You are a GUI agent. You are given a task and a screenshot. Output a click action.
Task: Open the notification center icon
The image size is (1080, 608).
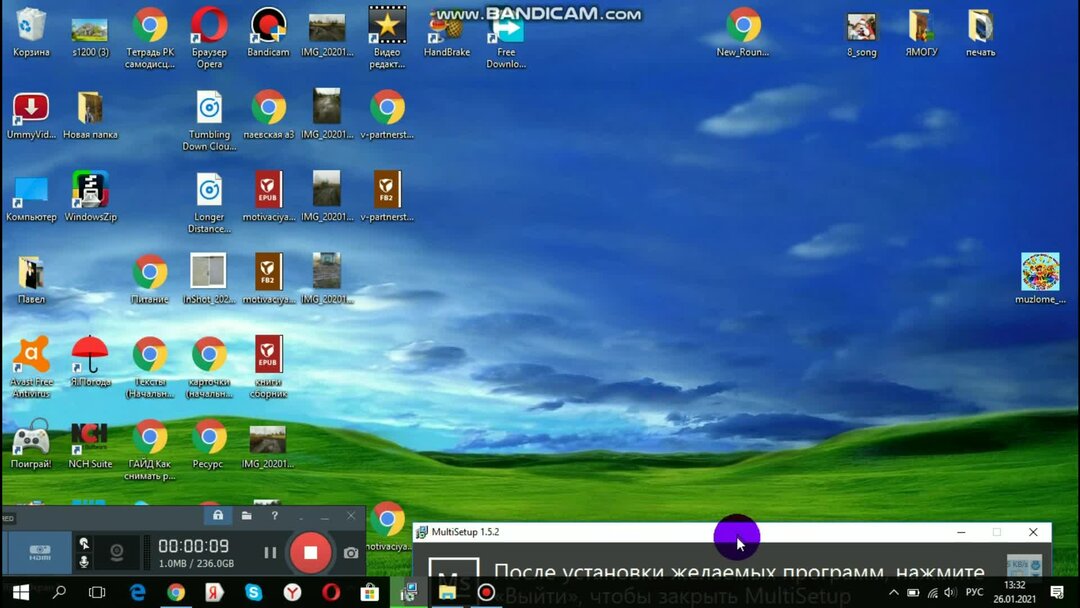[x=1057, y=592]
